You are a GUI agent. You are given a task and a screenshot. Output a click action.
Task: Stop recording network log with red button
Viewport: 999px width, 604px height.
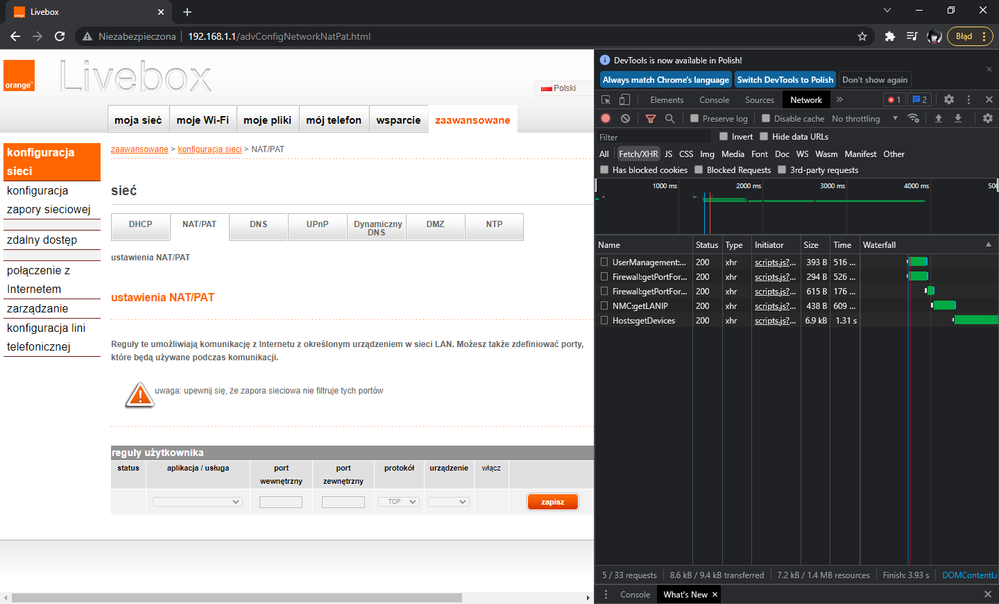[x=606, y=119]
